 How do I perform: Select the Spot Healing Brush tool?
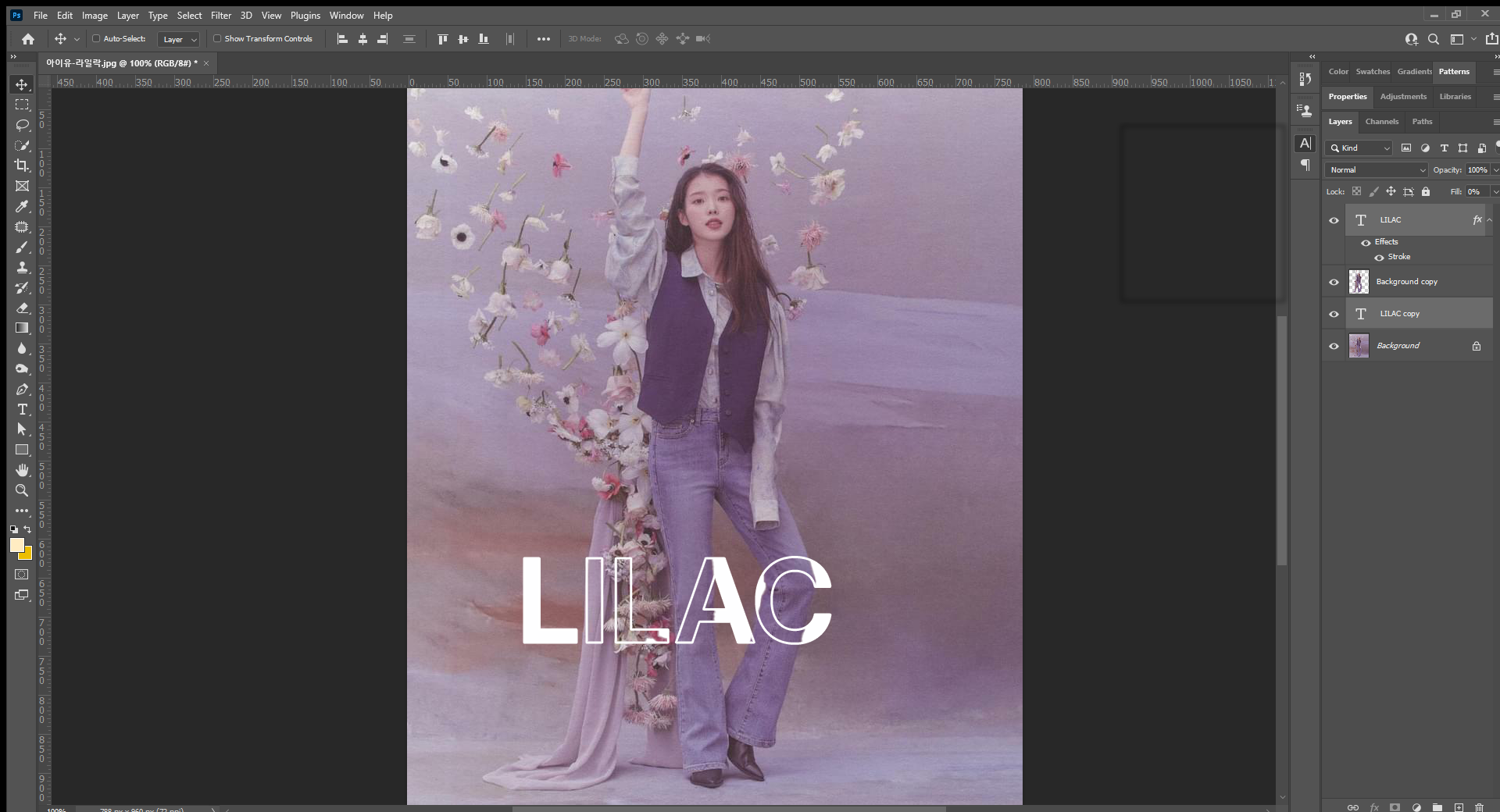tap(22, 226)
